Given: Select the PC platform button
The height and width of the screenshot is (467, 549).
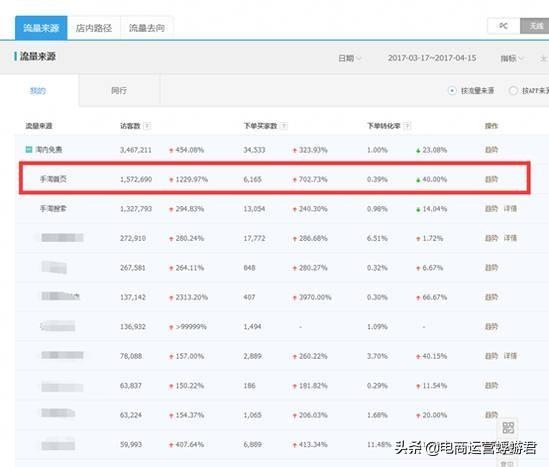Looking at the screenshot, I should 503,26.
